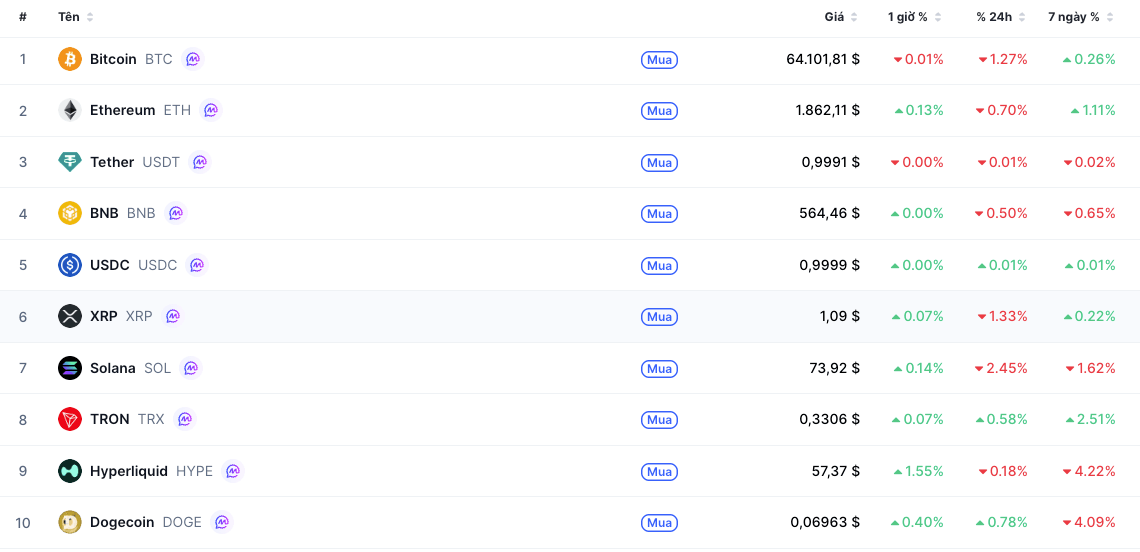Click the Tether coin logo icon

coord(70,162)
